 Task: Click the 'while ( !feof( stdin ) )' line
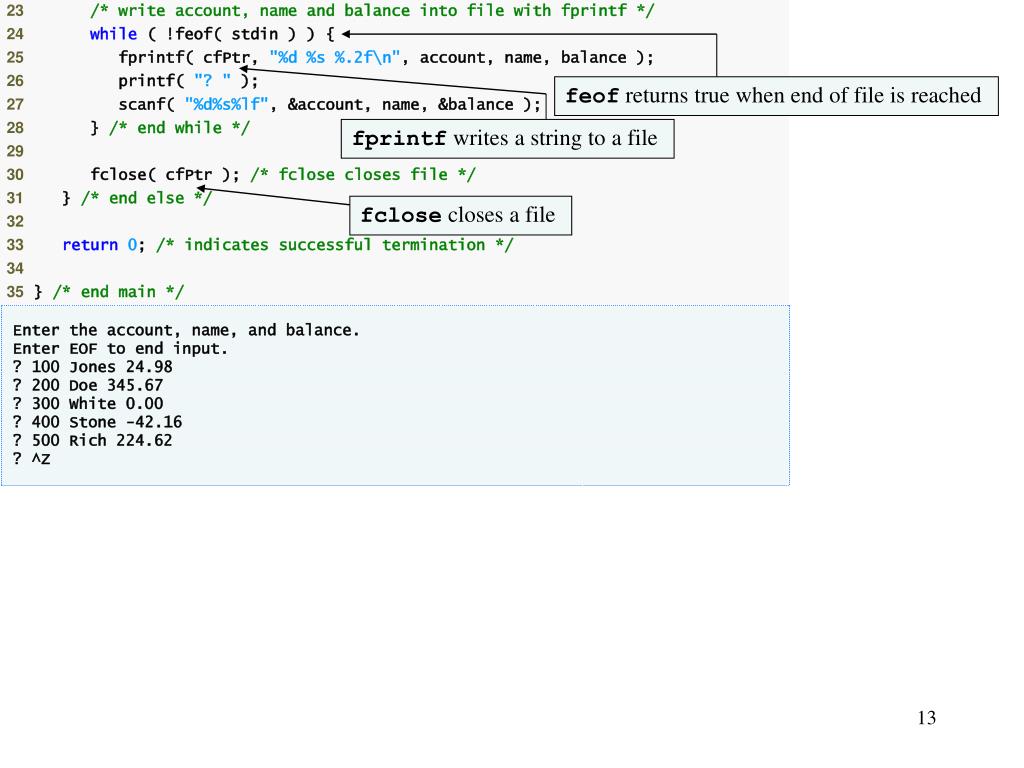point(212,34)
